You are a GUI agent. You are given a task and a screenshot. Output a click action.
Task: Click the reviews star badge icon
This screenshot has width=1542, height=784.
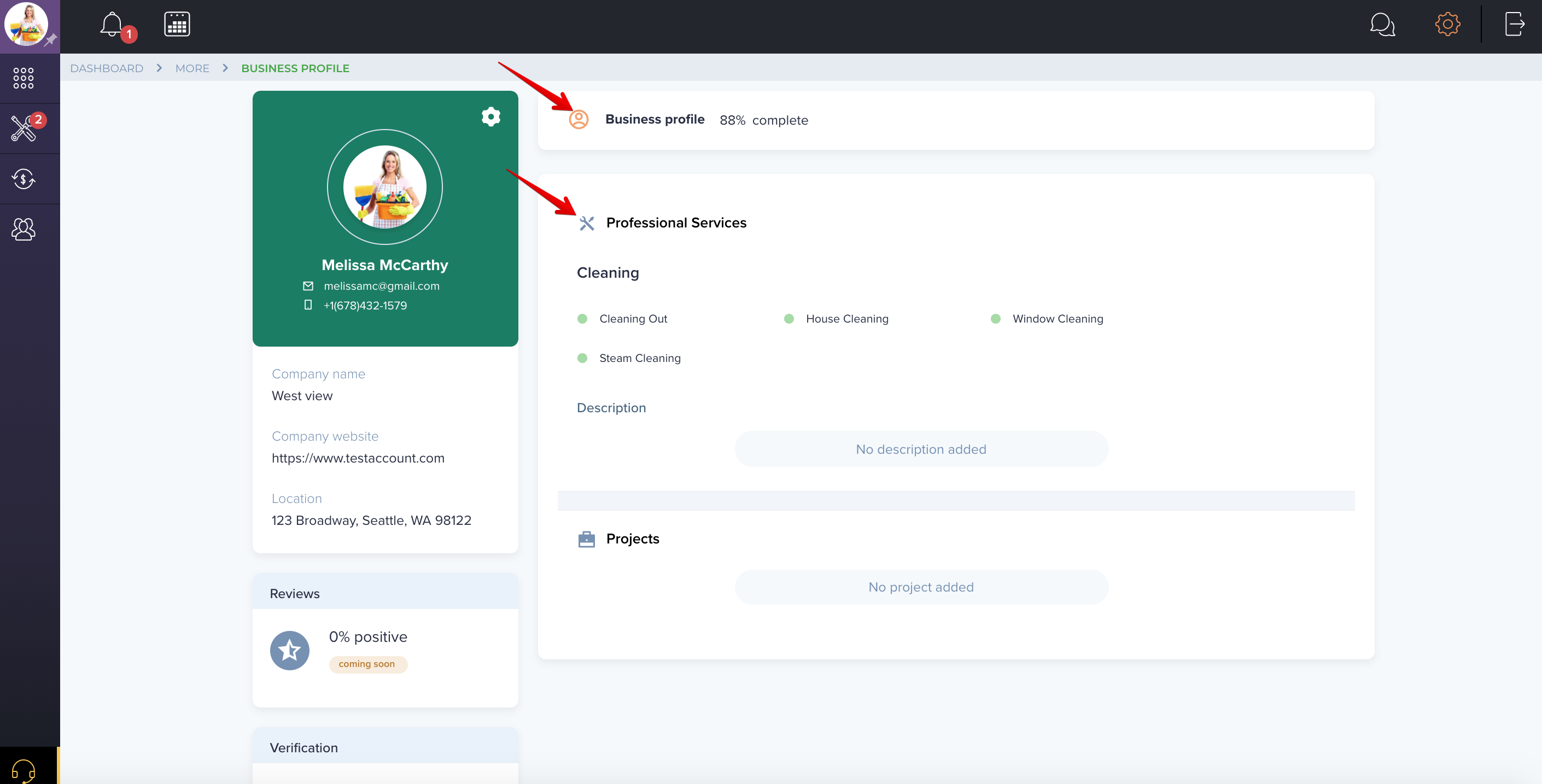point(290,650)
